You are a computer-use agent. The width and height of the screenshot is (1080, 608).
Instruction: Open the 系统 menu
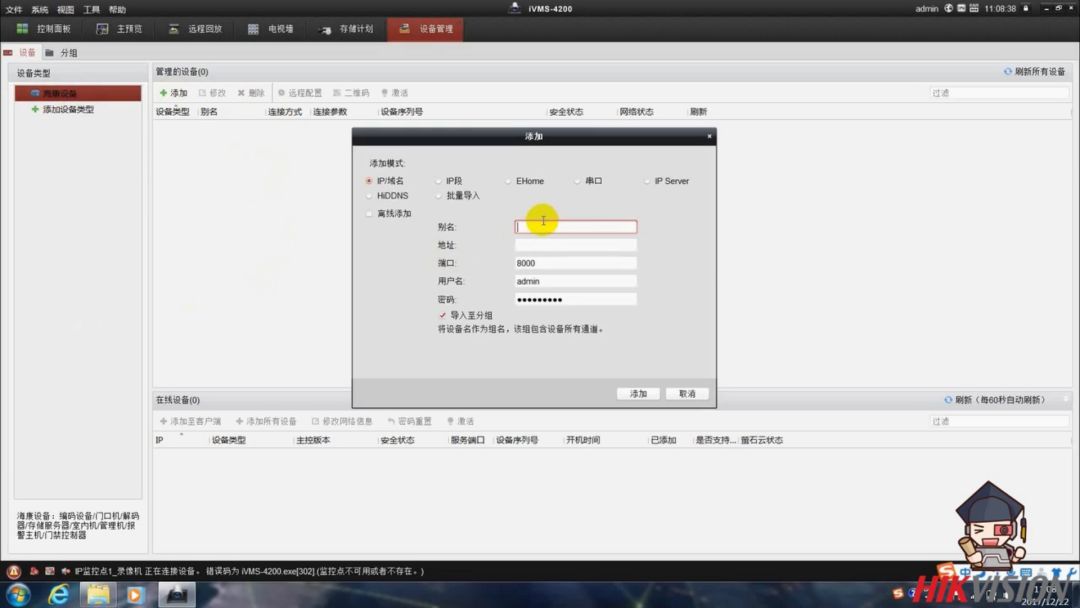(x=39, y=10)
